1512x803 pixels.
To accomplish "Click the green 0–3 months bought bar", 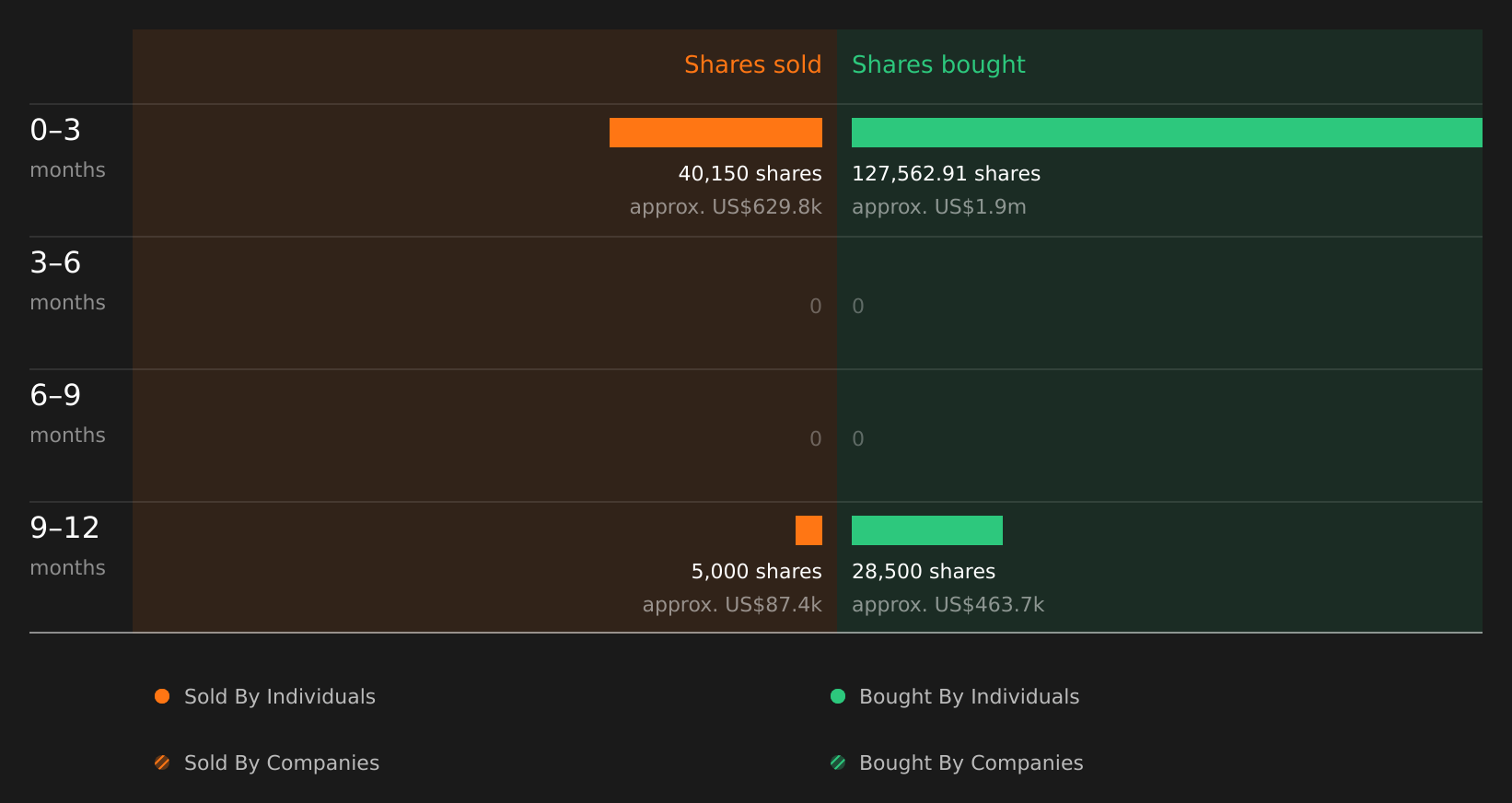I will 1167,133.
